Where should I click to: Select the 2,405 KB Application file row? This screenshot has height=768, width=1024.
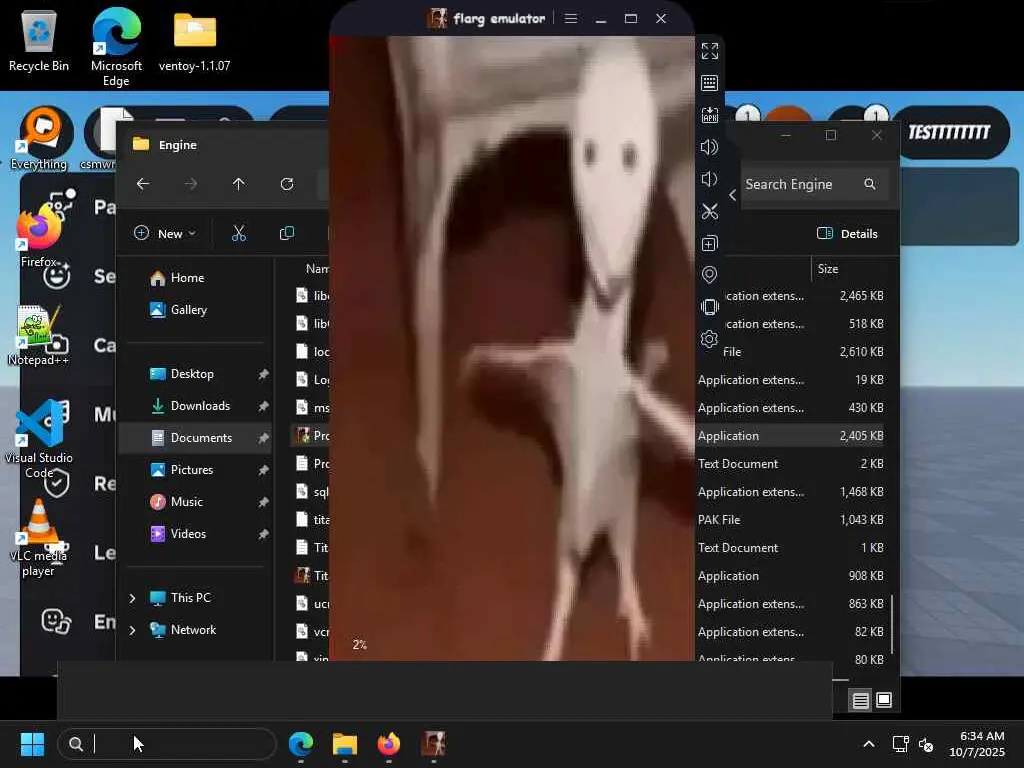point(790,436)
